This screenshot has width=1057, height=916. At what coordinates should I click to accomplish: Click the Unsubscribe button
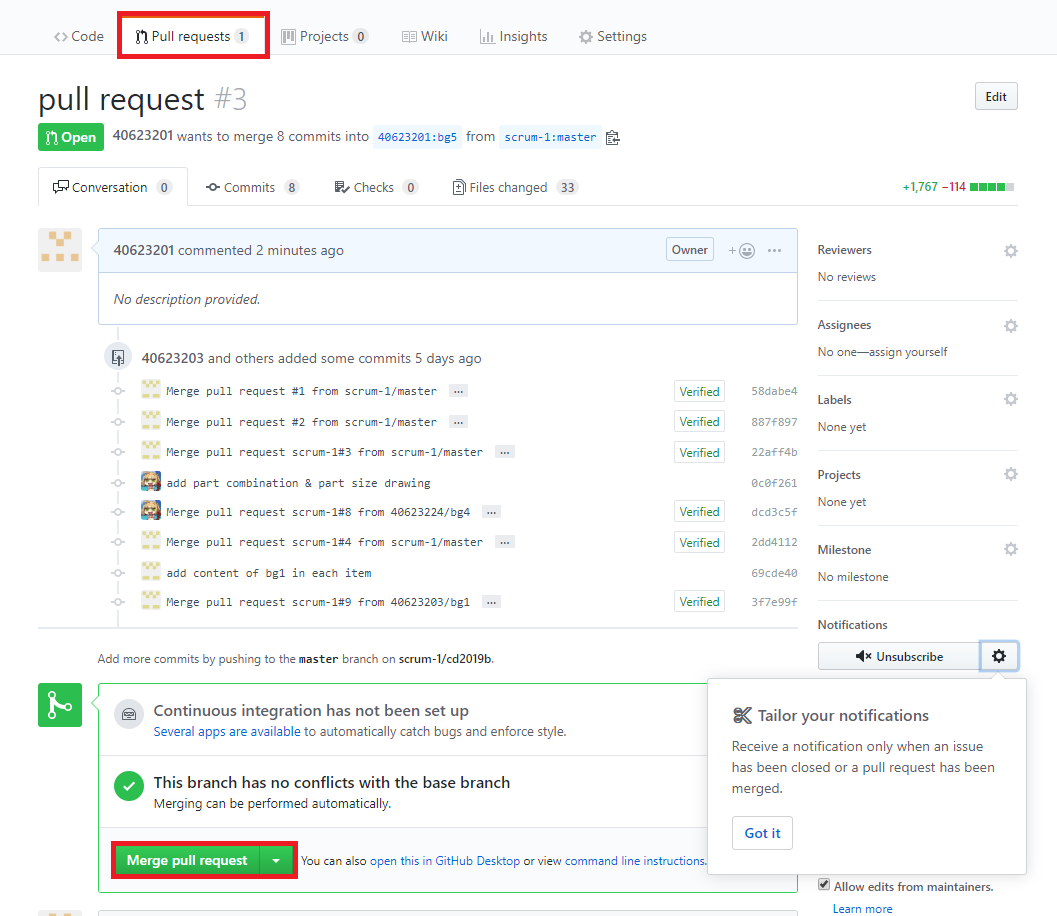899,656
